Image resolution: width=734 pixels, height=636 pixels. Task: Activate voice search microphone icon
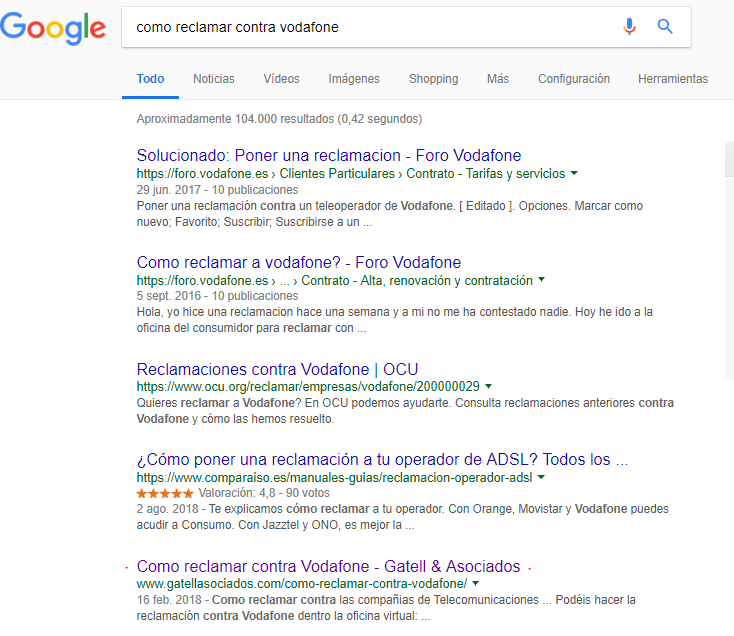tap(629, 27)
